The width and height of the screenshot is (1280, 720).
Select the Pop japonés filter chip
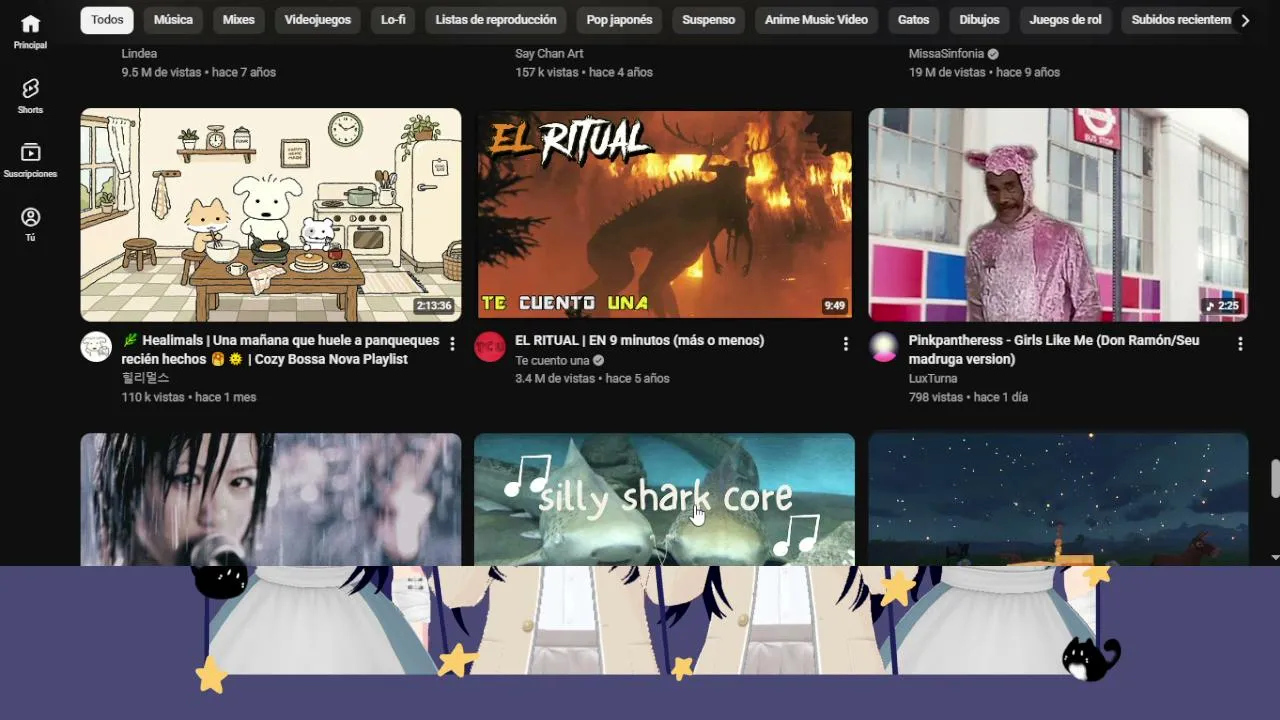coord(619,20)
